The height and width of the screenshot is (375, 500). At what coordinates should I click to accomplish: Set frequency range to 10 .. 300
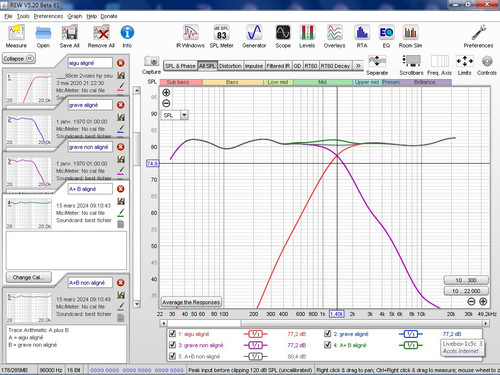pyautogui.click(x=466, y=280)
